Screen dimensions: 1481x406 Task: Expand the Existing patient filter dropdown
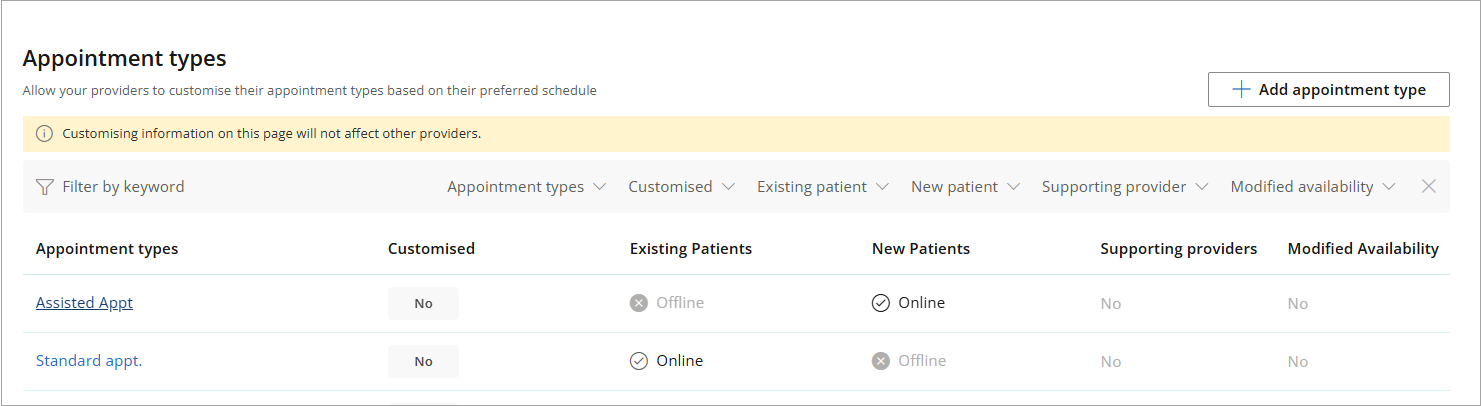(x=823, y=187)
